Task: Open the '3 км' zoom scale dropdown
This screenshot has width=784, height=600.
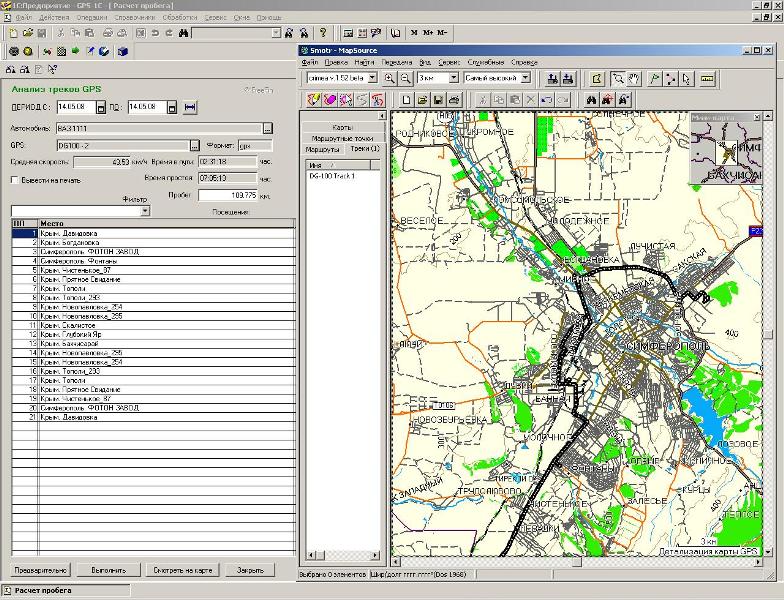Action: pos(454,78)
